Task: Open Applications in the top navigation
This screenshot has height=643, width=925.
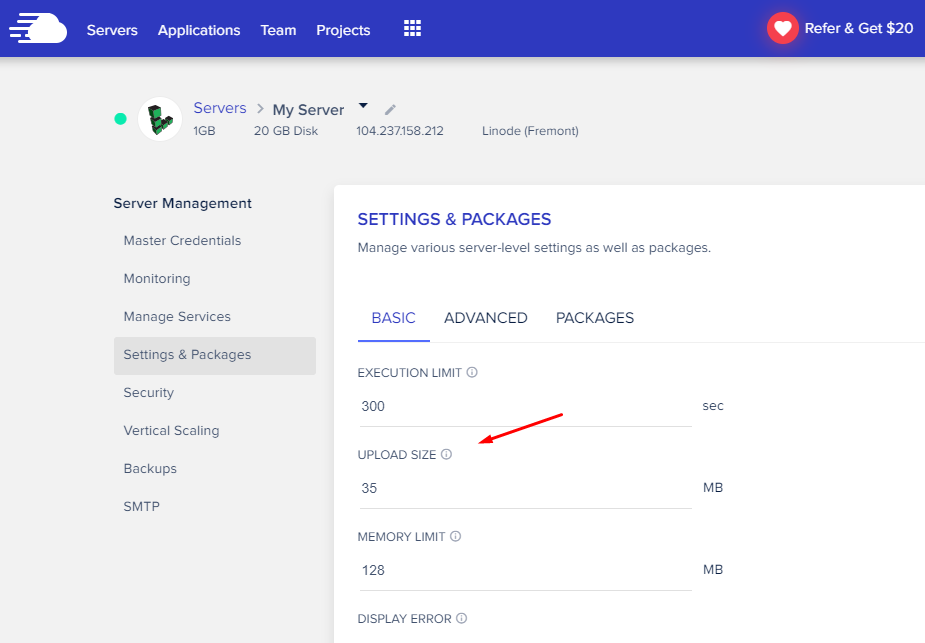Action: 199,30
